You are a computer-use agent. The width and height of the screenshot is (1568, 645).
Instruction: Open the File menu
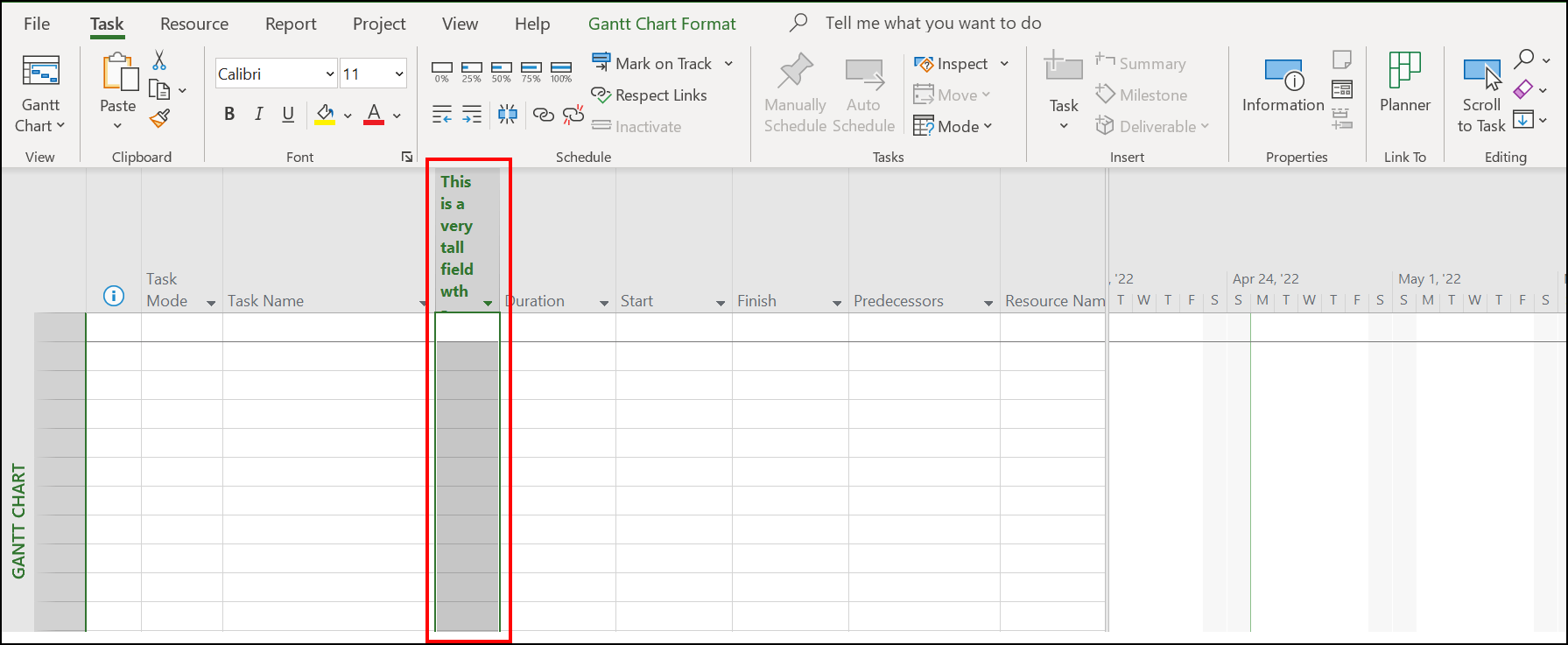[37, 24]
